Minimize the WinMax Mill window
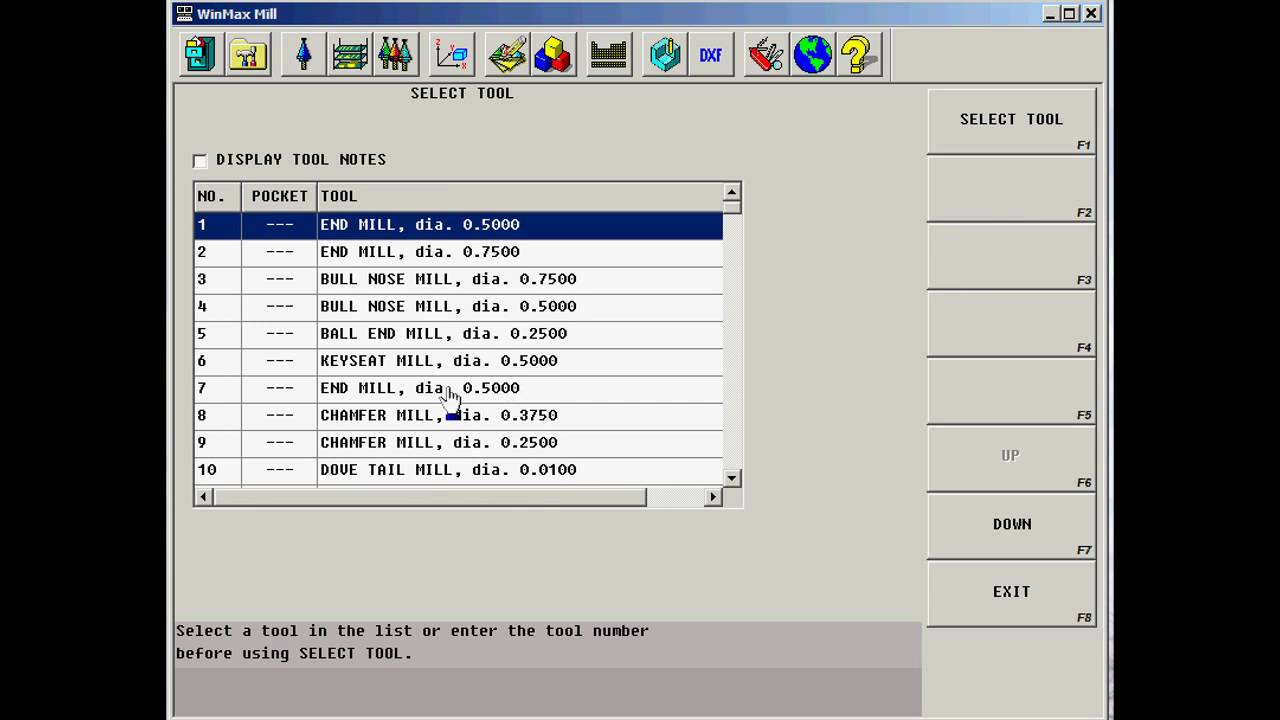This screenshot has width=1280, height=720. click(1051, 13)
